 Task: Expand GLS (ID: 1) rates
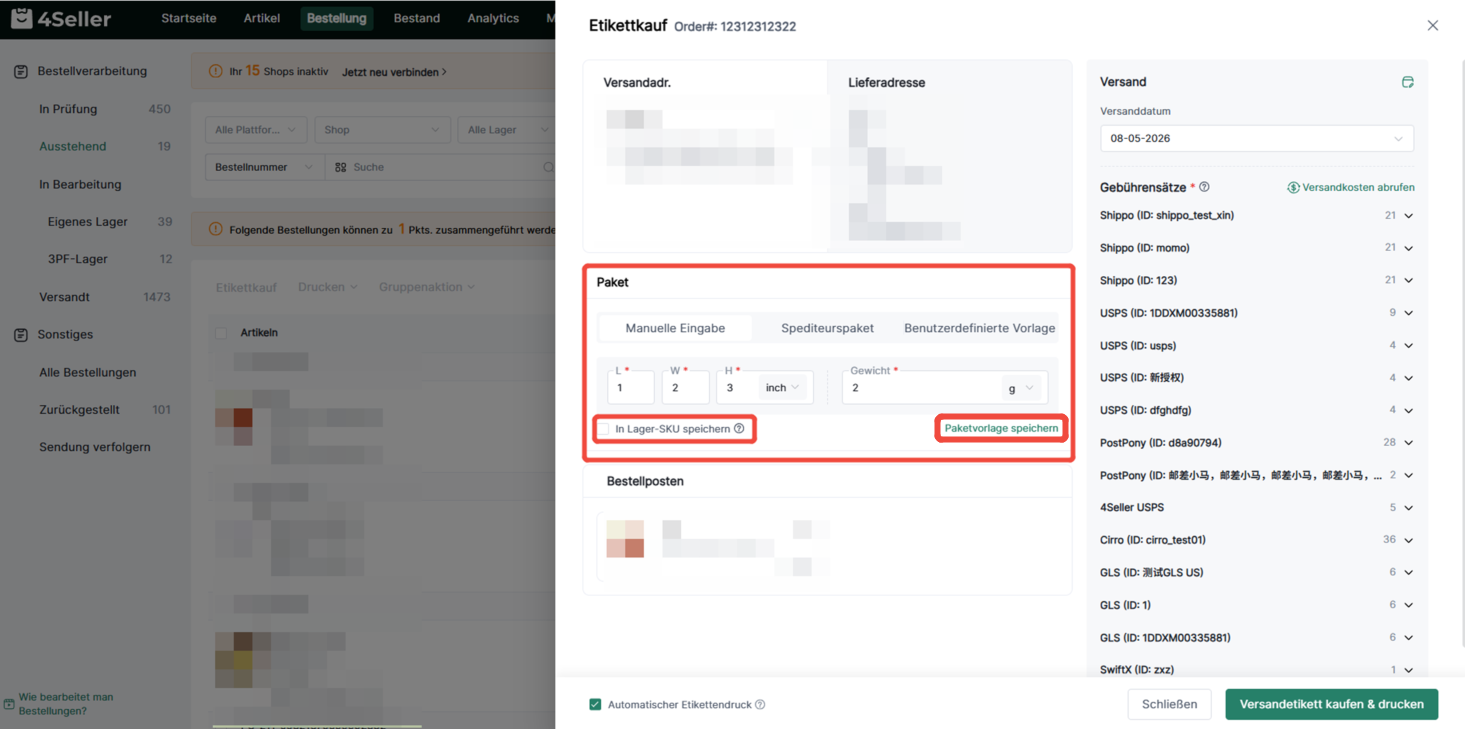point(1408,605)
